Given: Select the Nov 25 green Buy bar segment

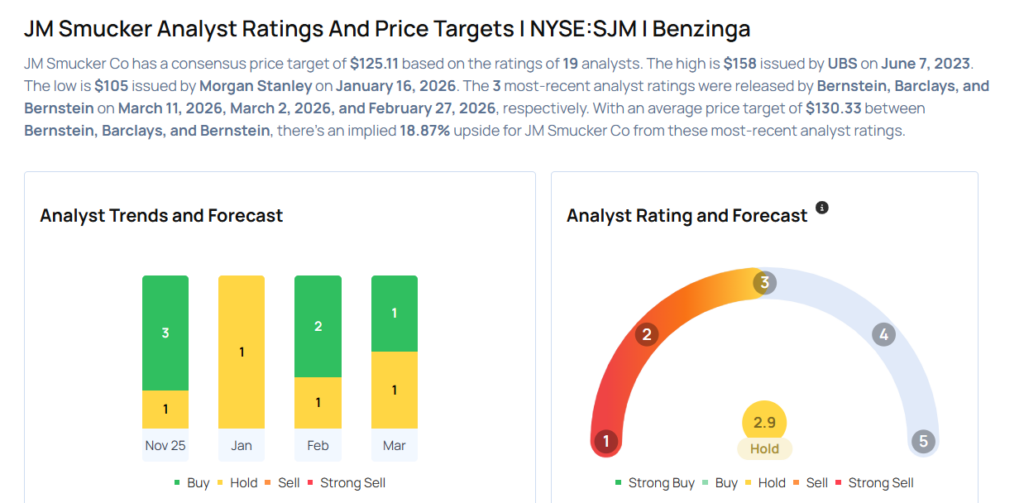Looking at the screenshot, I should coord(165,332).
